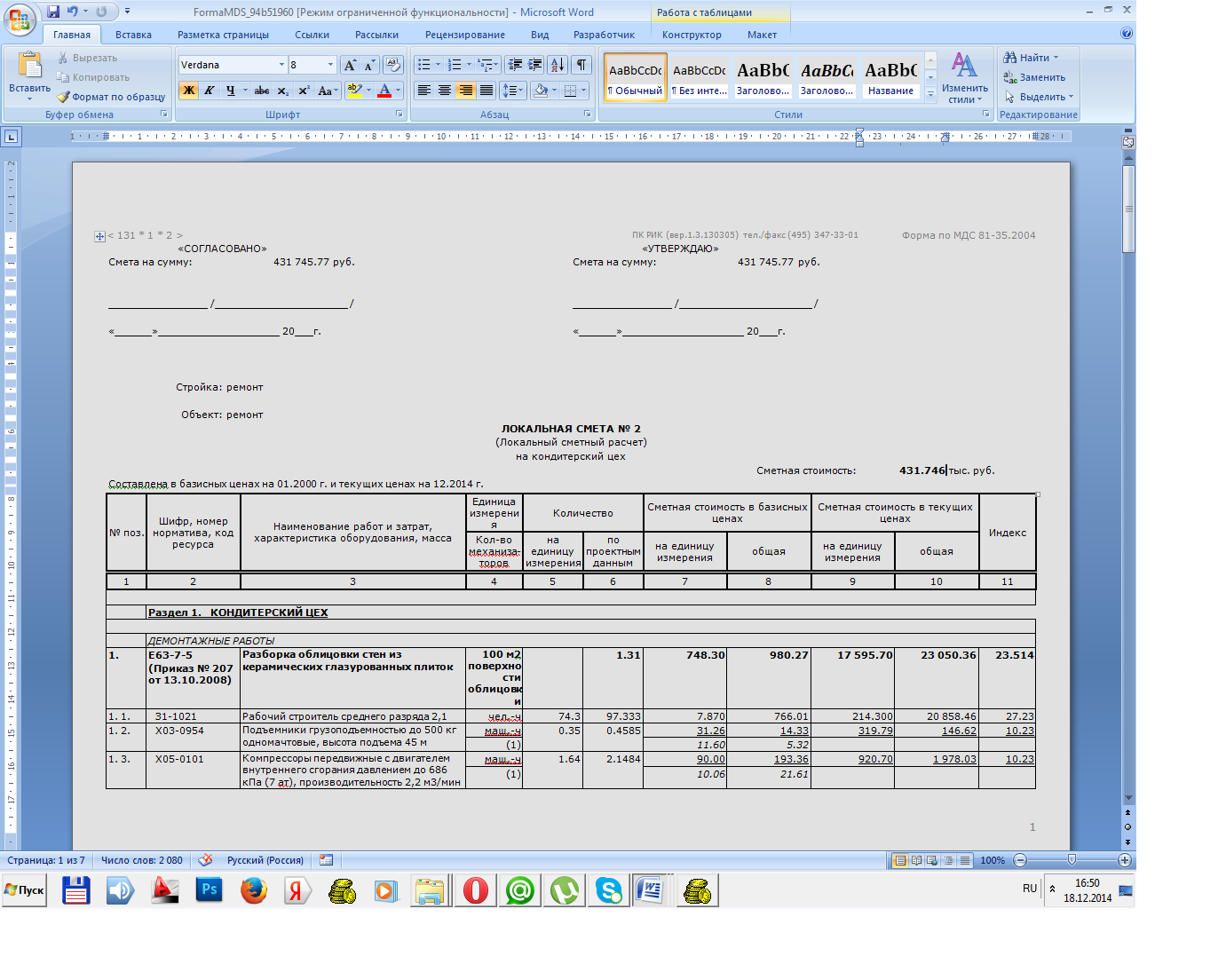Click the Заменить replace button
1226x980 pixels.
tap(1034, 77)
